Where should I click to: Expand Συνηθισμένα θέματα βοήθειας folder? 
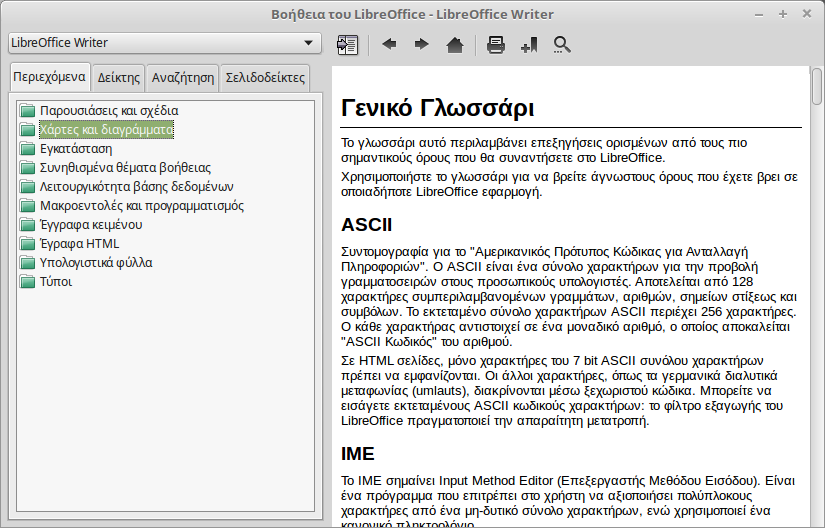tap(125, 167)
